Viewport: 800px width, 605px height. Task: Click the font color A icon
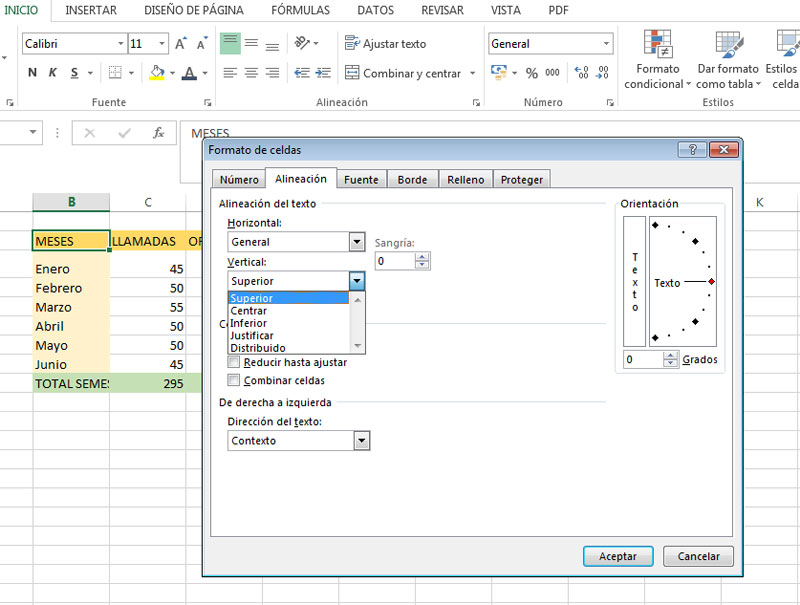tap(190, 73)
